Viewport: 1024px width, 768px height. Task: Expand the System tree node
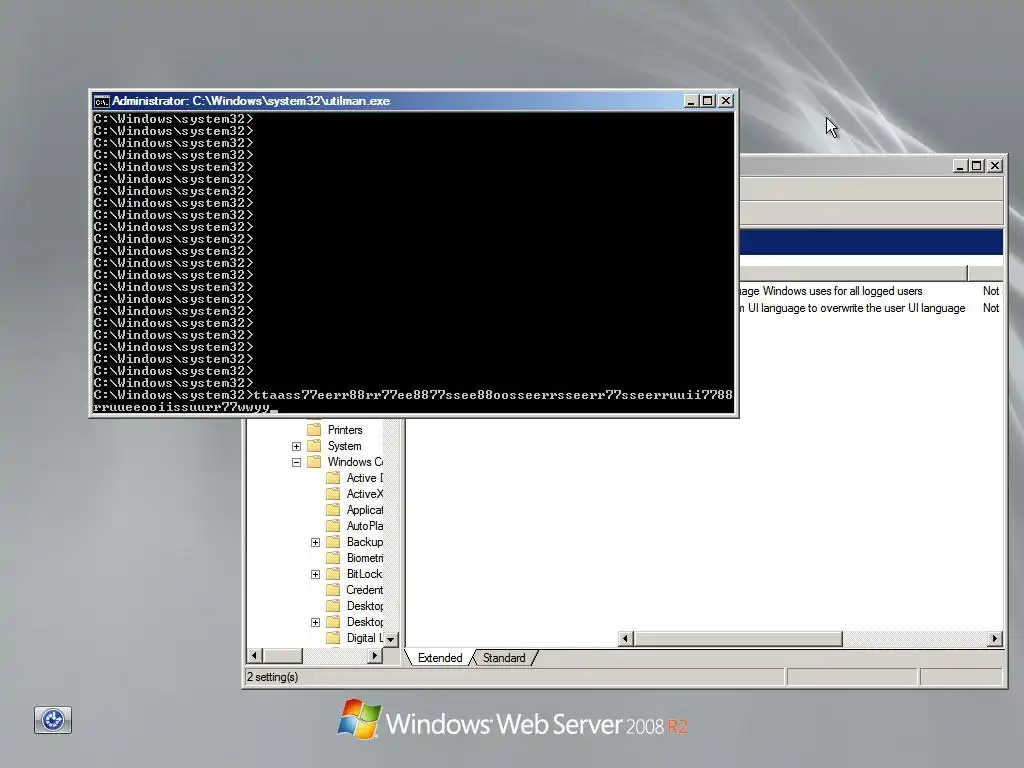coord(296,447)
